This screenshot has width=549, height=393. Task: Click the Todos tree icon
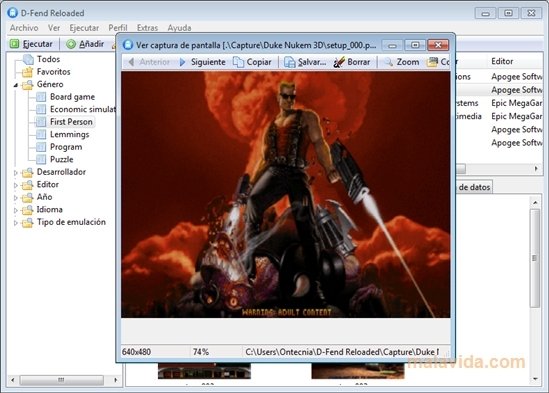[x=28, y=59]
